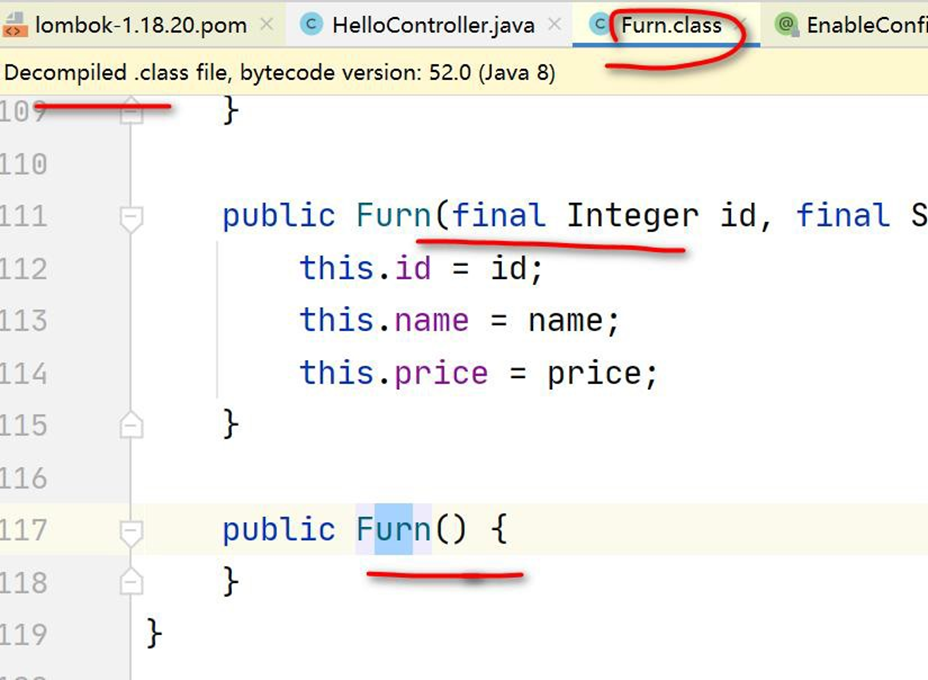The height and width of the screenshot is (680, 928).
Task: Click the decompiled .class file banner
Action: point(280,73)
